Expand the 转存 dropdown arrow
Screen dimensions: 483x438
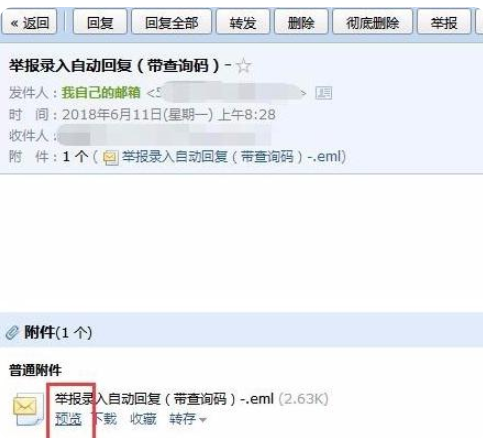click(x=202, y=420)
